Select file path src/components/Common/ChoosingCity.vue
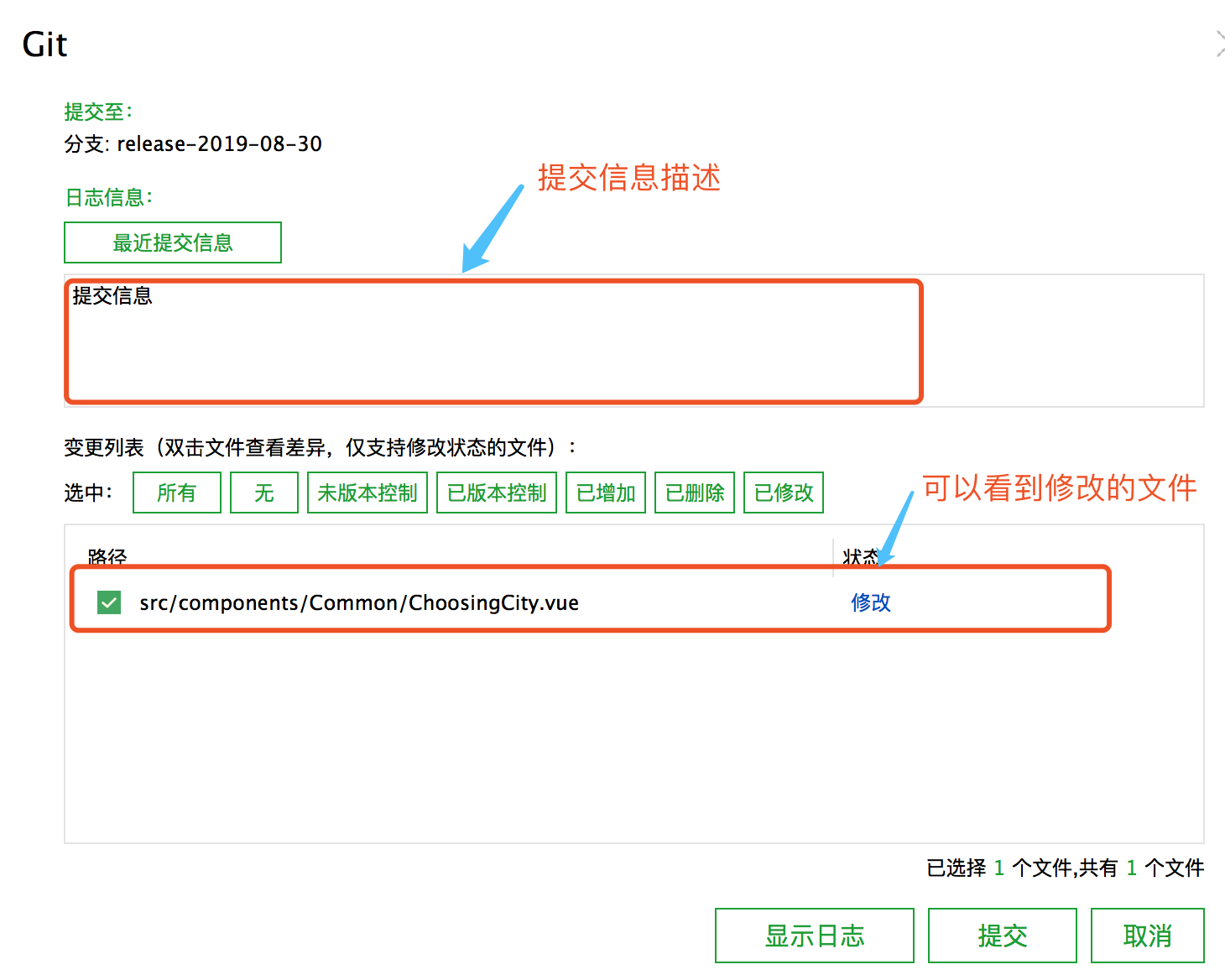1225x980 pixels. pyautogui.click(x=359, y=602)
